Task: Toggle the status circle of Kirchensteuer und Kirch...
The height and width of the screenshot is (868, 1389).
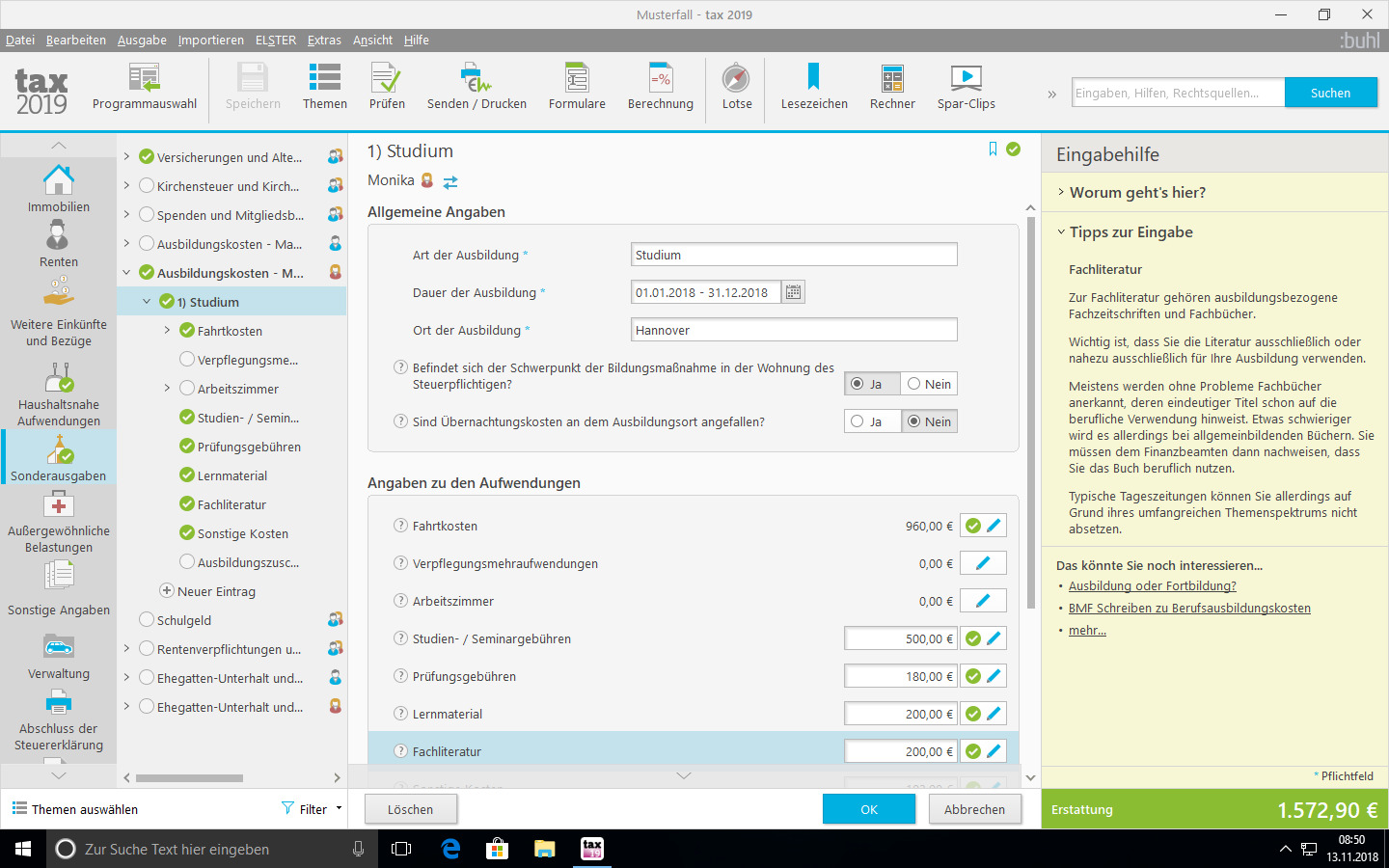Action: click(147, 186)
